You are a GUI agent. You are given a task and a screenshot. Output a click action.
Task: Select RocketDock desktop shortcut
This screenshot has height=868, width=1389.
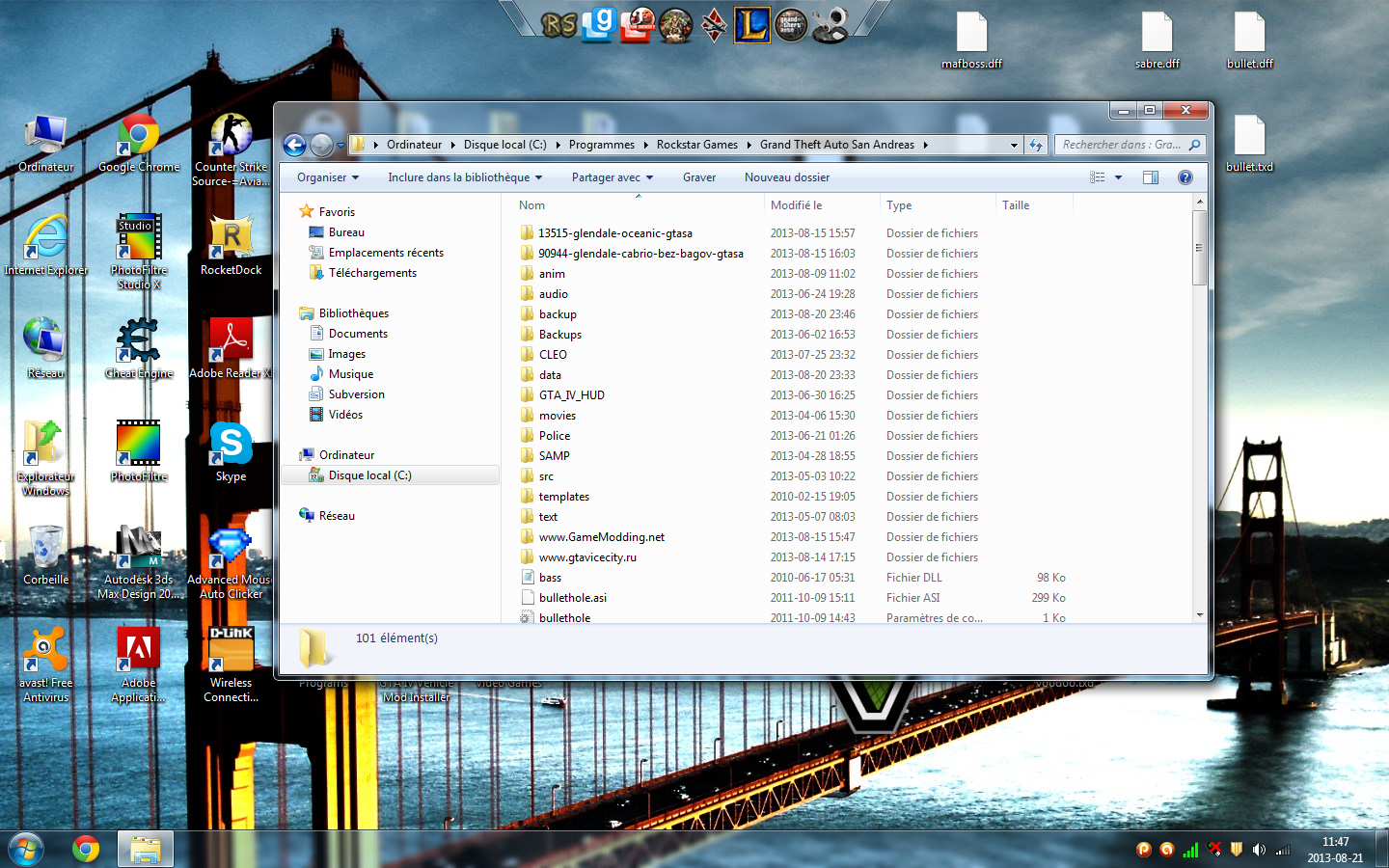(231, 246)
